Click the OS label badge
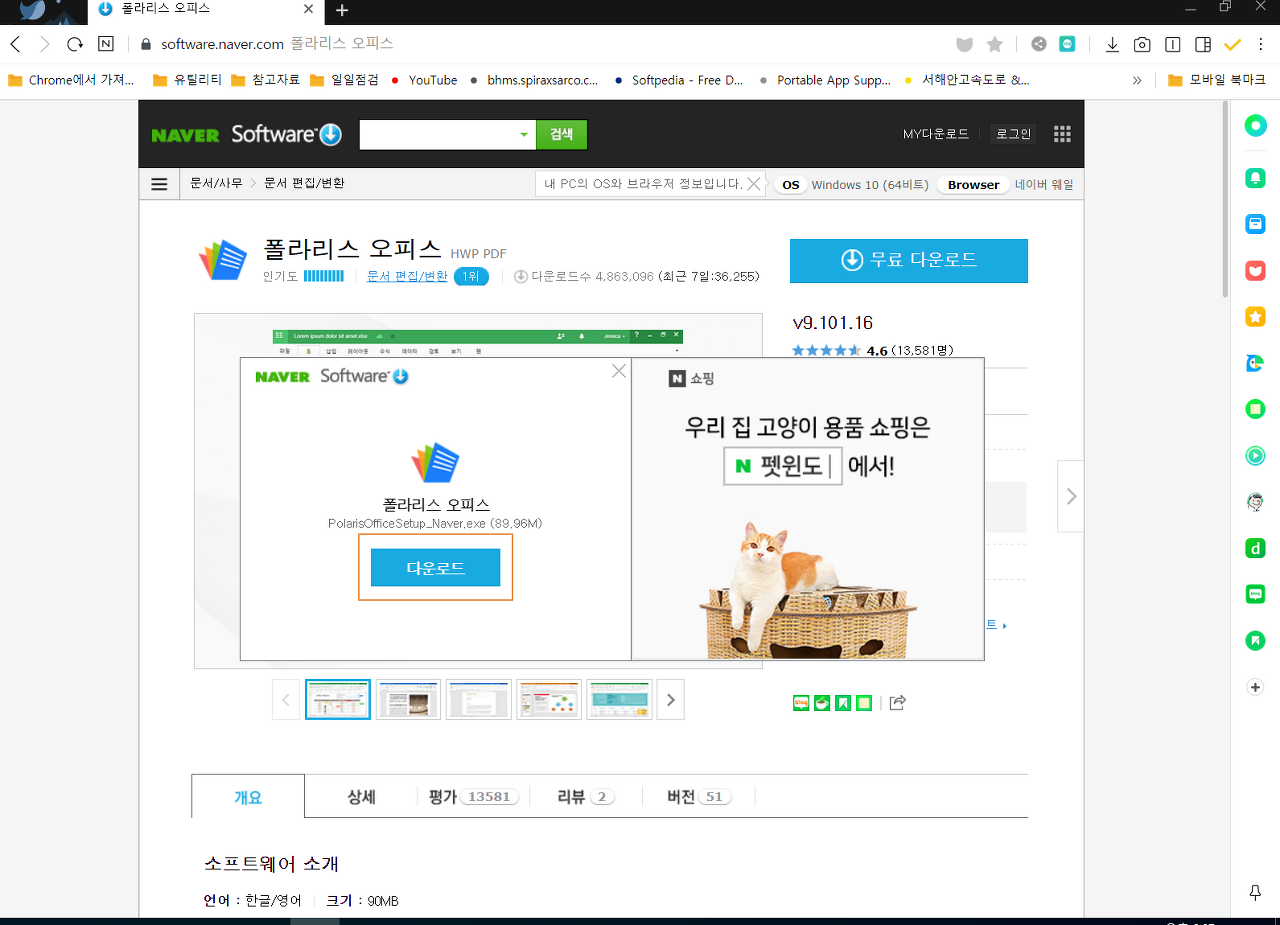 point(791,185)
